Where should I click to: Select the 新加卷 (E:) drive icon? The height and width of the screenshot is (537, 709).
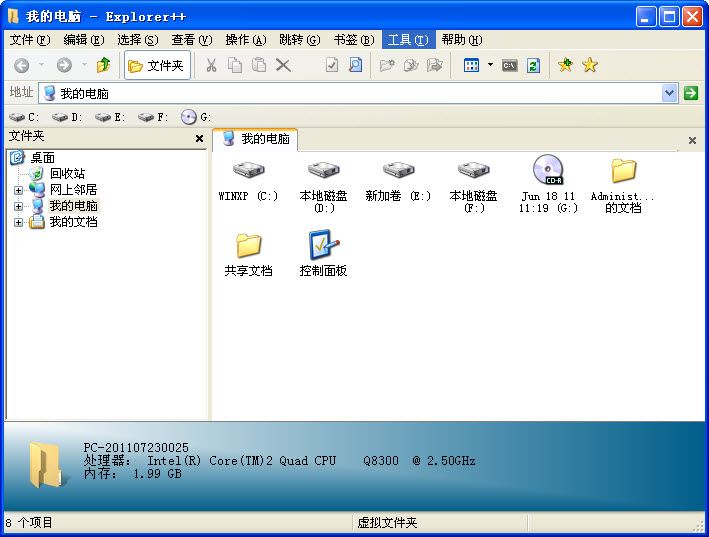pyautogui.click(x=398, y=170)
